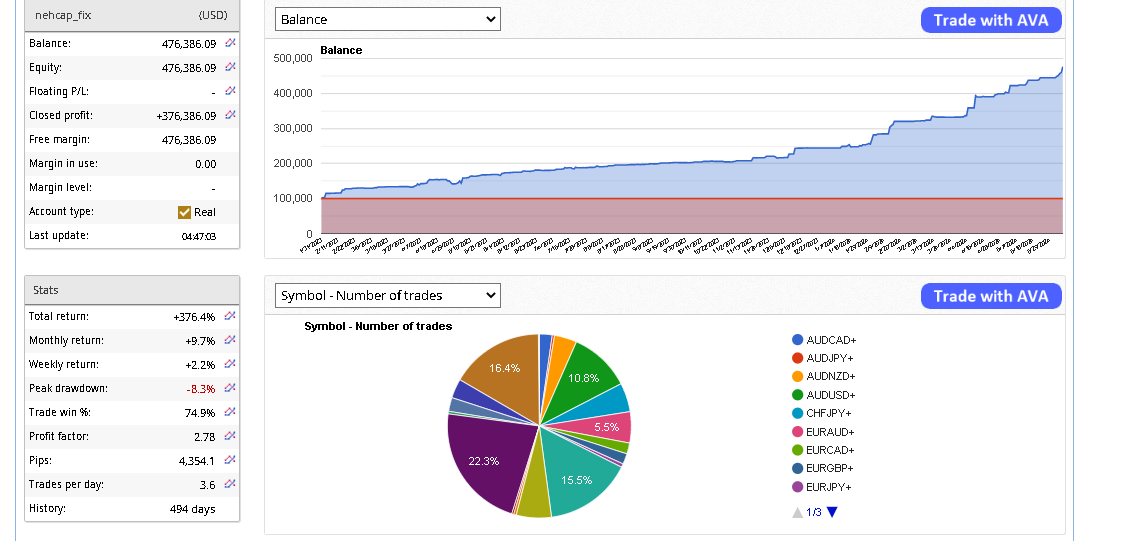Screen dimensions: 1142x541
Task: Open Monthly return chart icon
Action: [230, 340]
